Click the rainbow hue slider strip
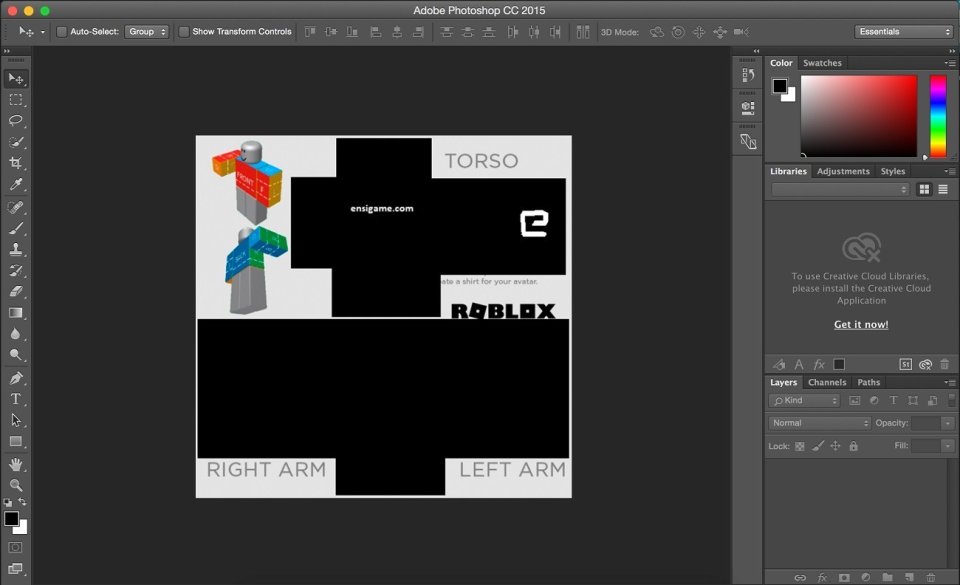Image resolution: width=960 pixels, height=585 pixels. (938, 116)
